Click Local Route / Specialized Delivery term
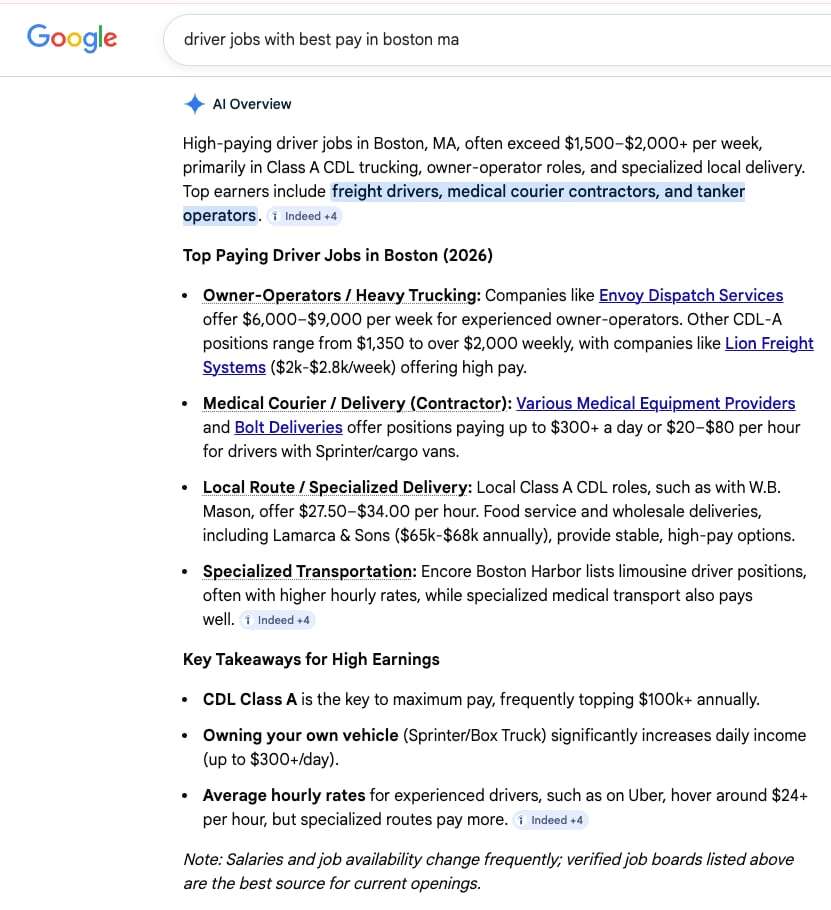 click(336, 487)
